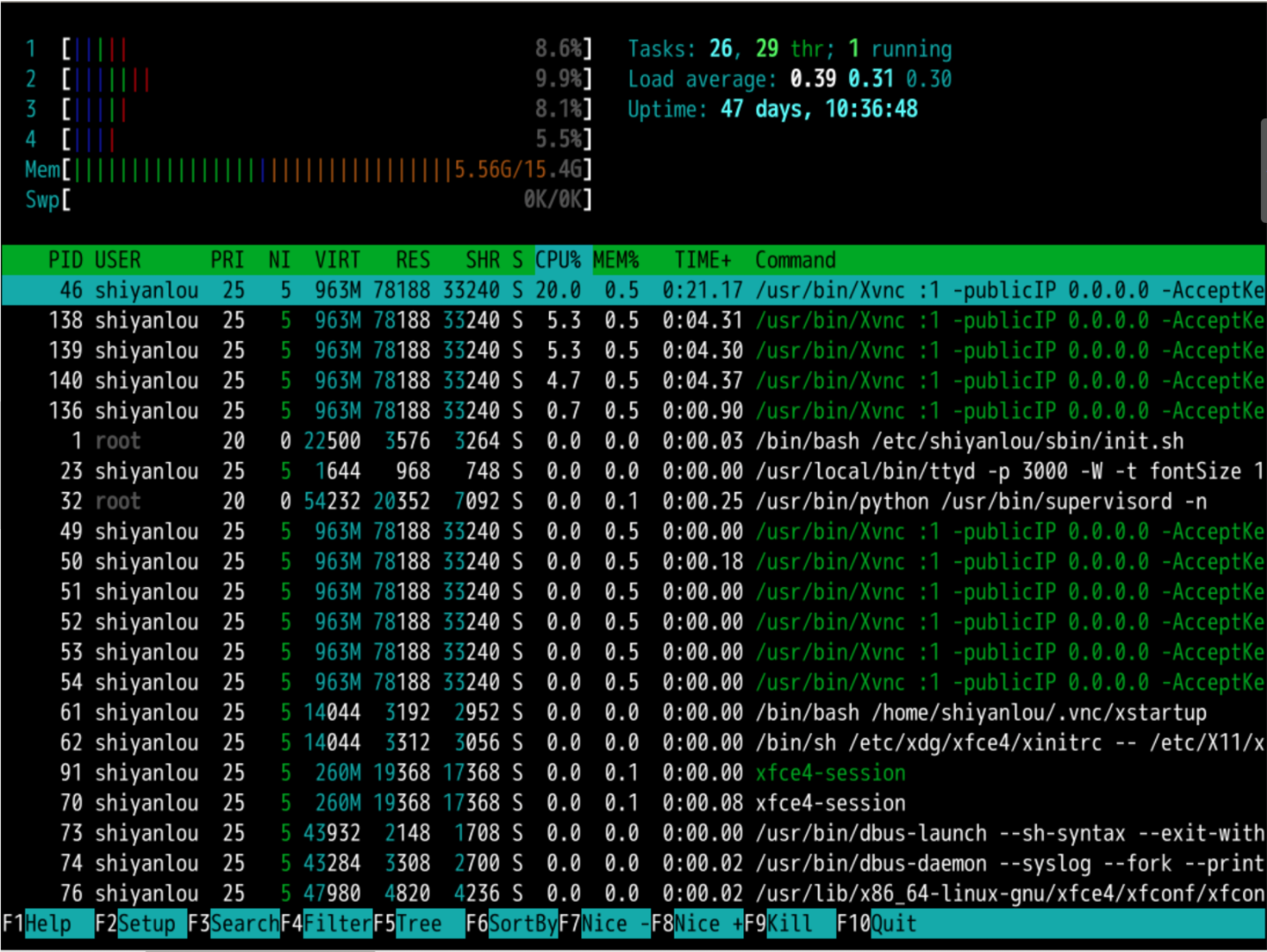Click the CPU 1 usage meter
Screen dimensions: 1267x952
(309, 48)
